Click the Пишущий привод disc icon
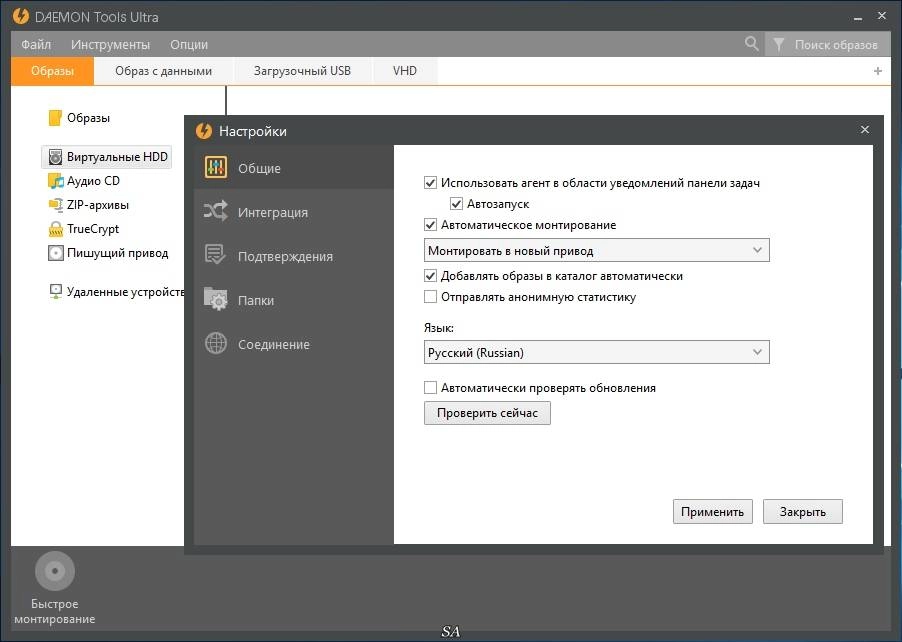Viewport: 902px width, 642px height. [x=55, y=253]
